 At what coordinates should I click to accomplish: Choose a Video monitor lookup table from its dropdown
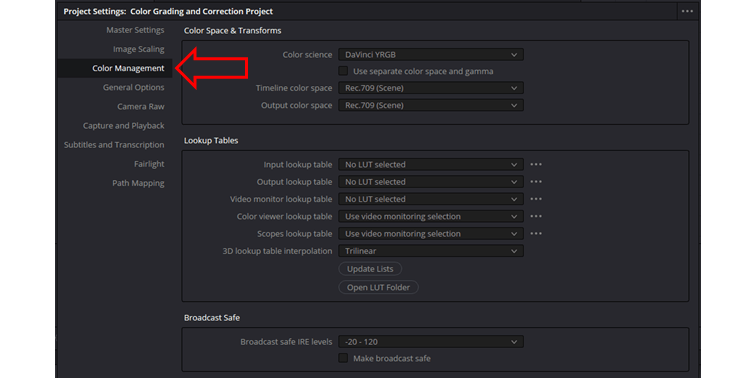(431, 199)
